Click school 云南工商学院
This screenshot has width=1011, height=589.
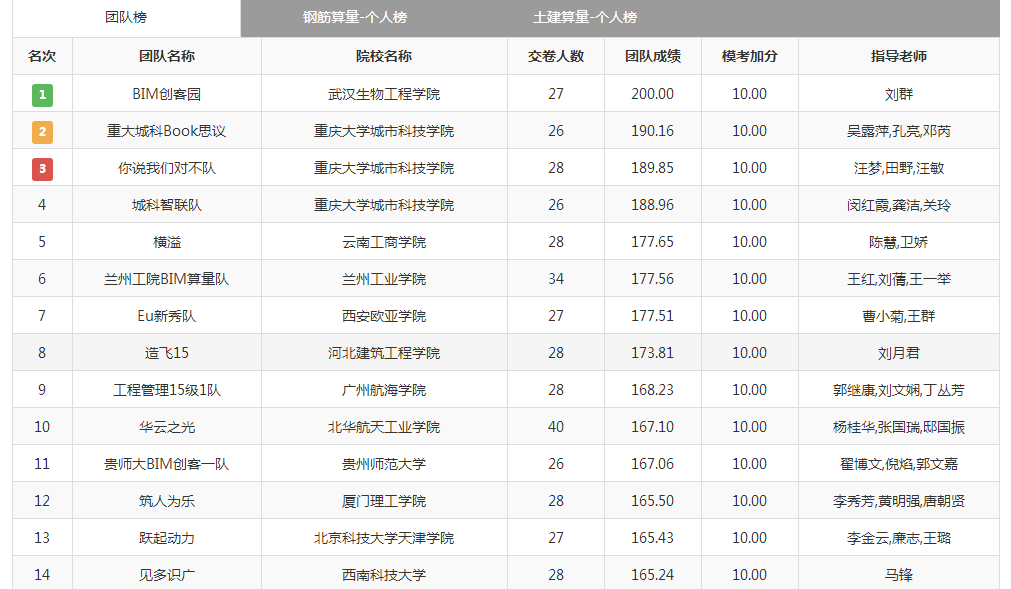pos(384,242)
